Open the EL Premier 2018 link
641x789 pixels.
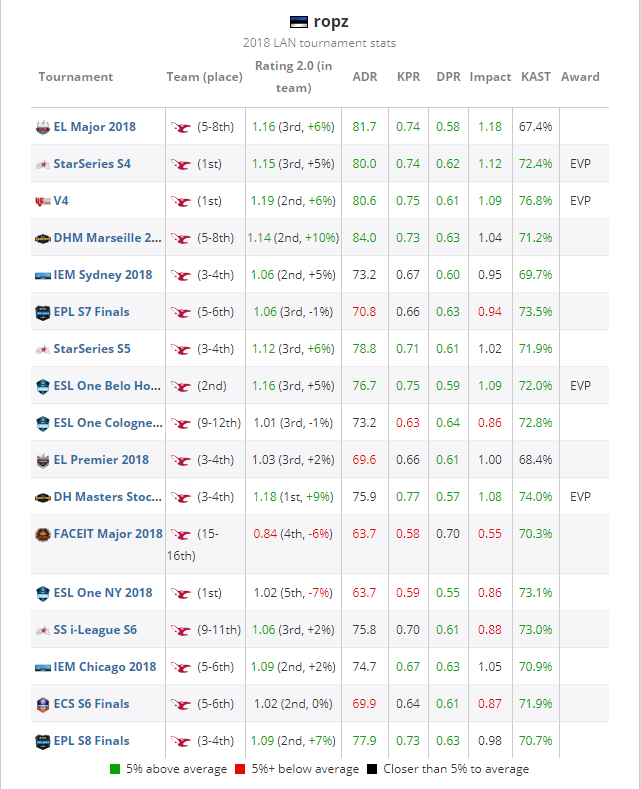point(101,459)
